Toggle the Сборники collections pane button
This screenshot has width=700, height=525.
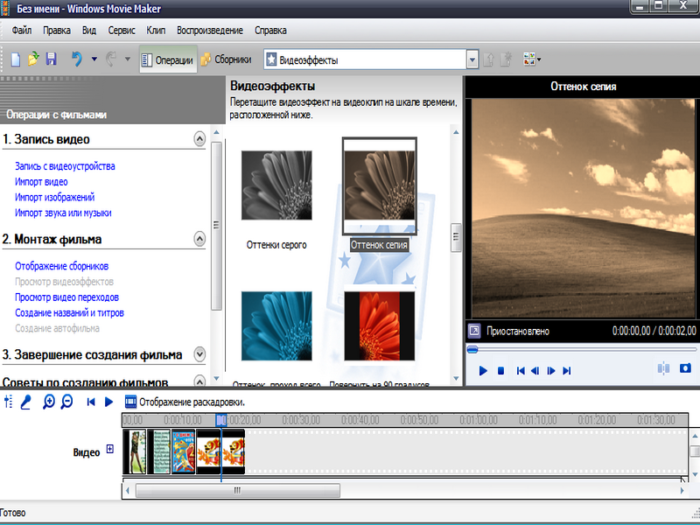(225, 59)
